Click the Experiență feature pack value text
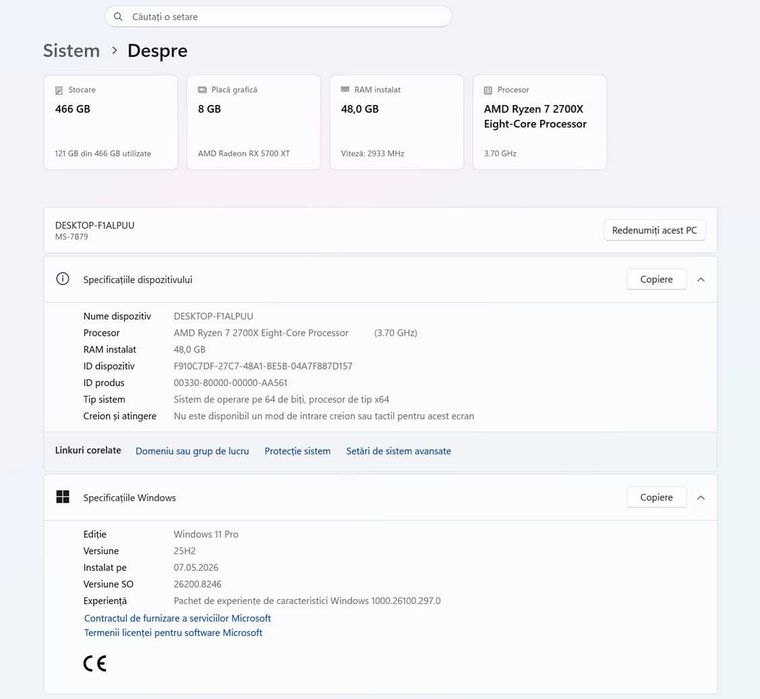This screenshot has height=699, width=760. tap(307, 601)
